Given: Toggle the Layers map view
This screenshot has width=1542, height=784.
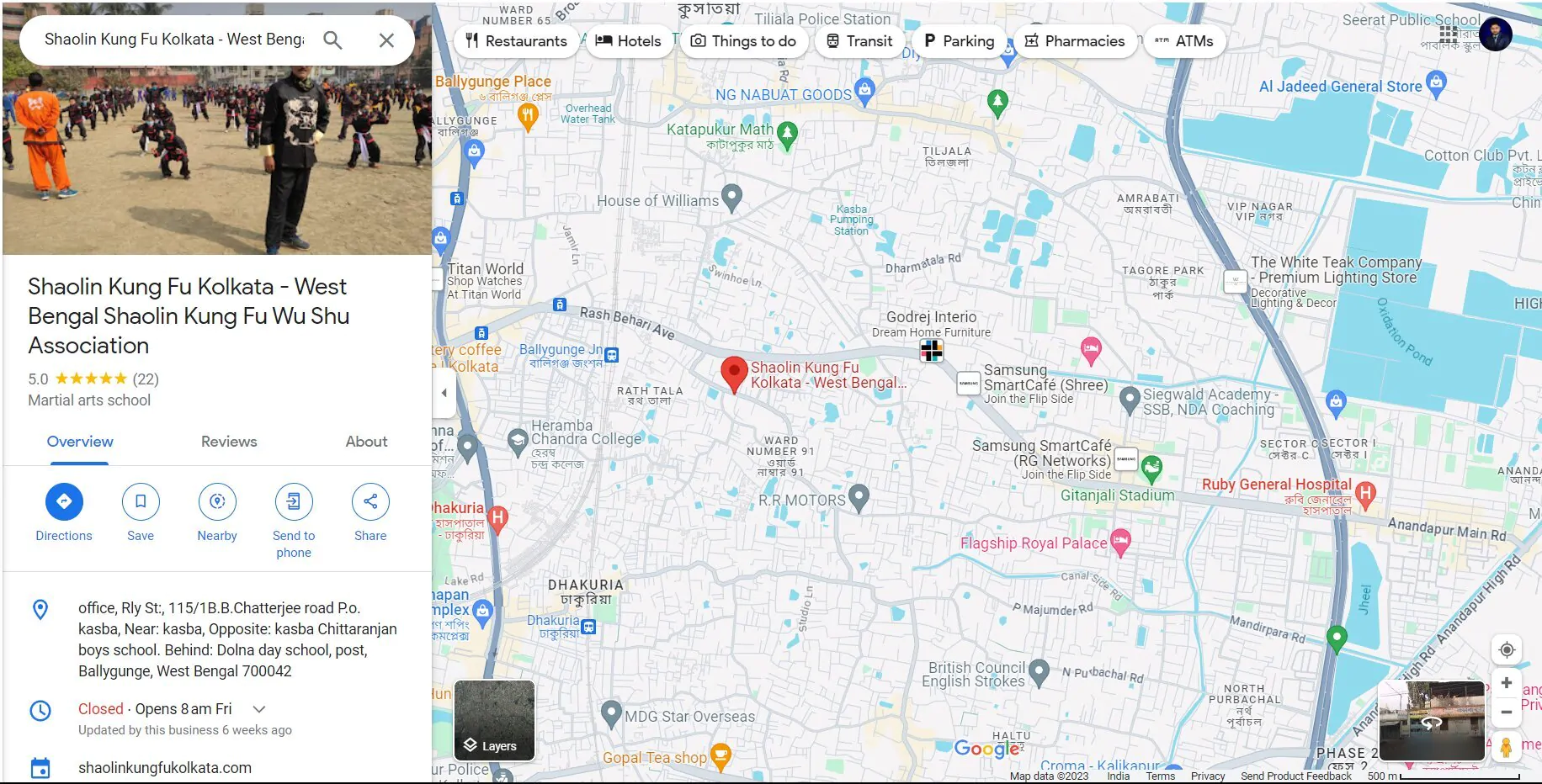Looking at the screenshot, I should 494,721.
